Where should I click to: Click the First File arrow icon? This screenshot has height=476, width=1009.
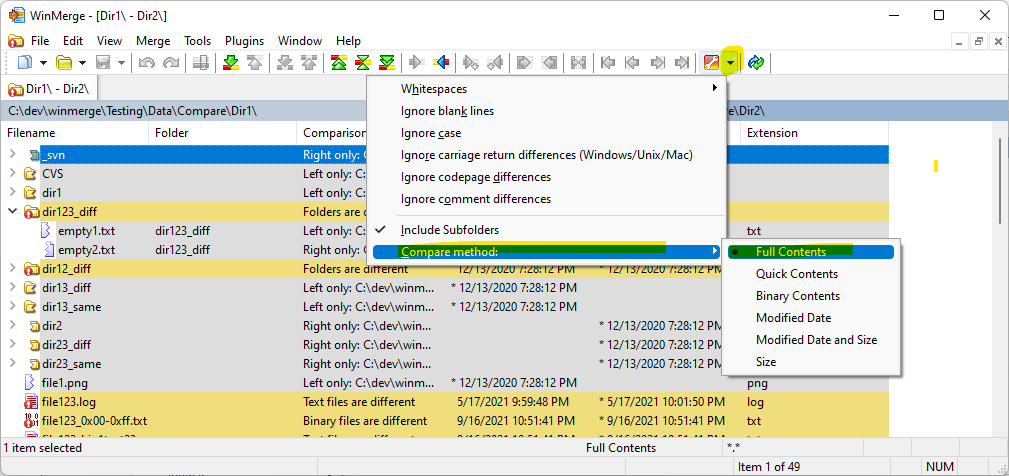point(608,62)
